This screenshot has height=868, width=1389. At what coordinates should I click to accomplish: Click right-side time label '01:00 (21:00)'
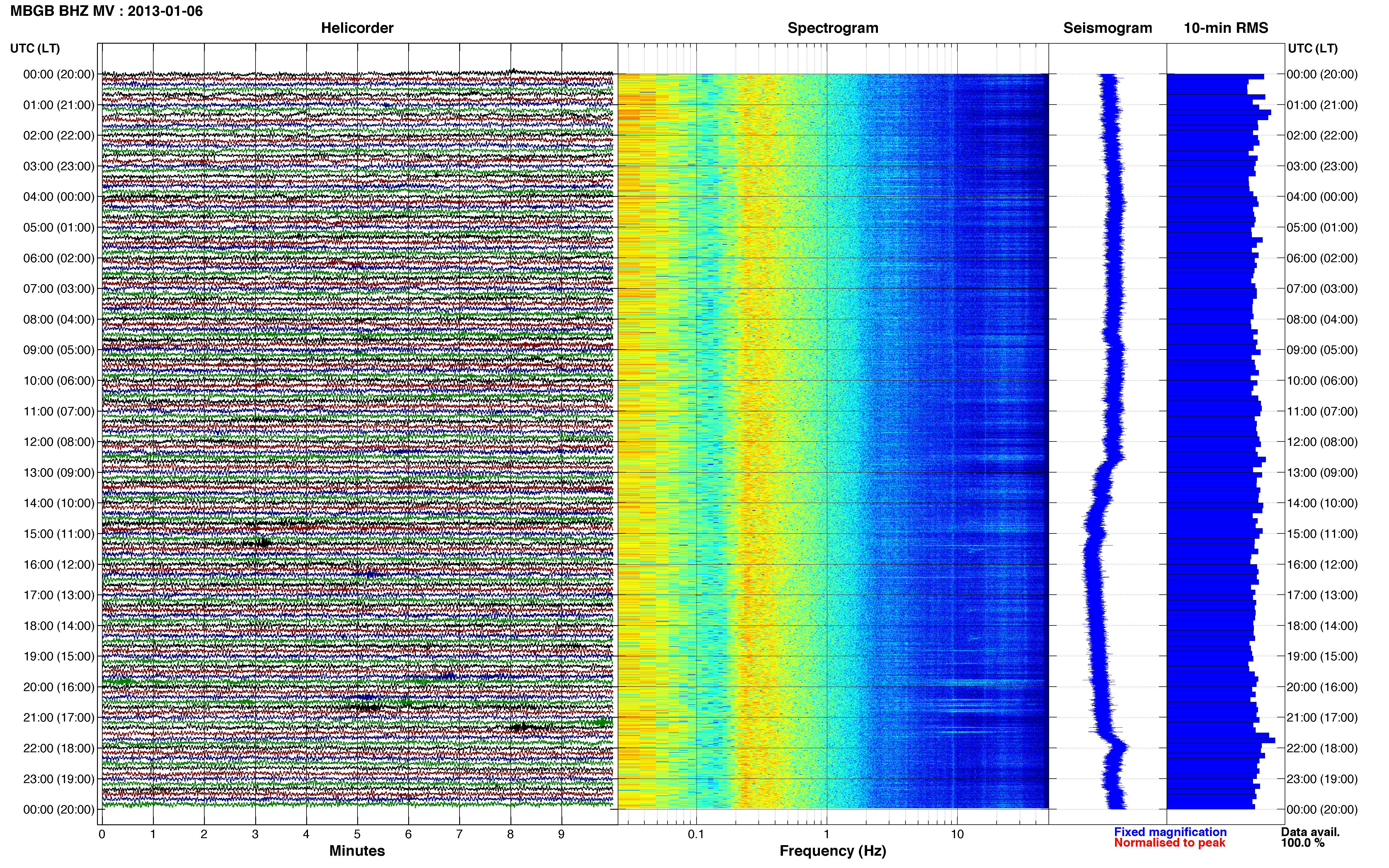pos(1322,105)
